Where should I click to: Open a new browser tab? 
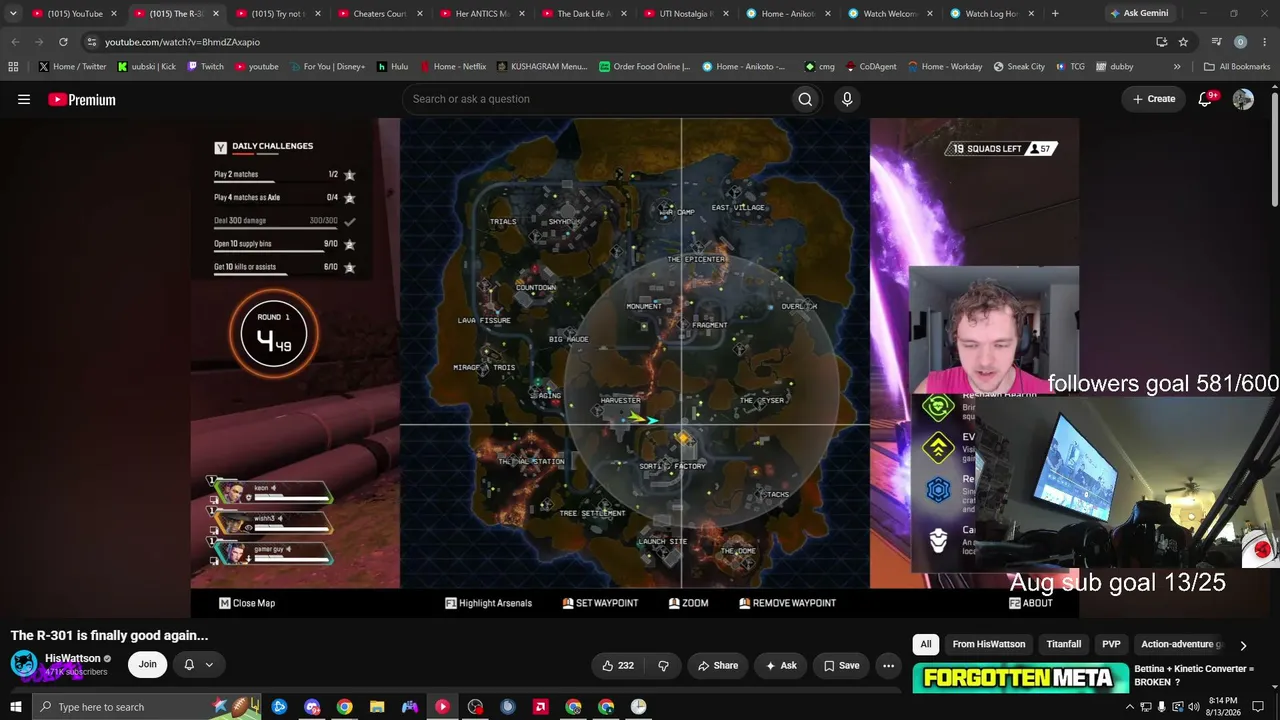[x=1055, y=14]
